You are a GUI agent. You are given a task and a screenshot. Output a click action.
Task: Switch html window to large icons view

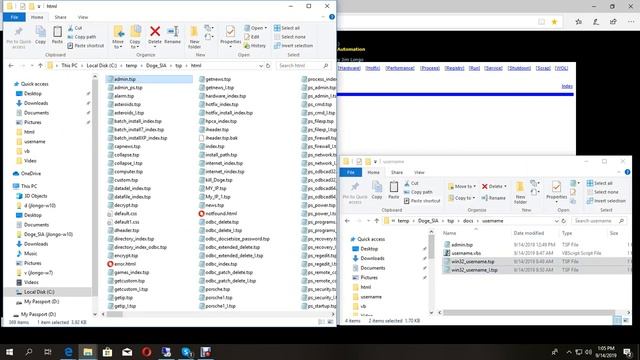[x=330, y=322]
